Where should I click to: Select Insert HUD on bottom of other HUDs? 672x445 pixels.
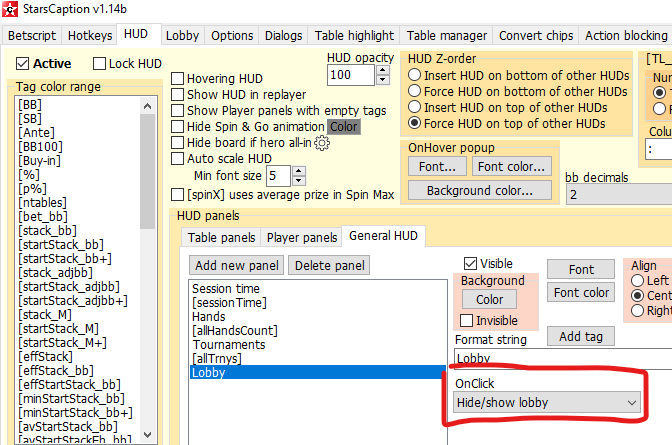pyautogui.click(x=414, y=75)
